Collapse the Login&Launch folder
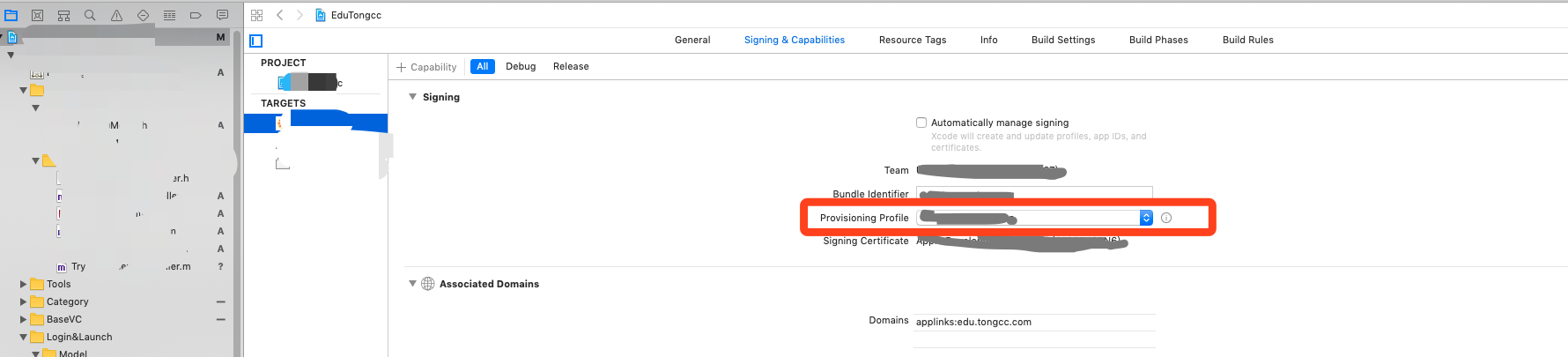The image size is (1568, 357). 23,337
